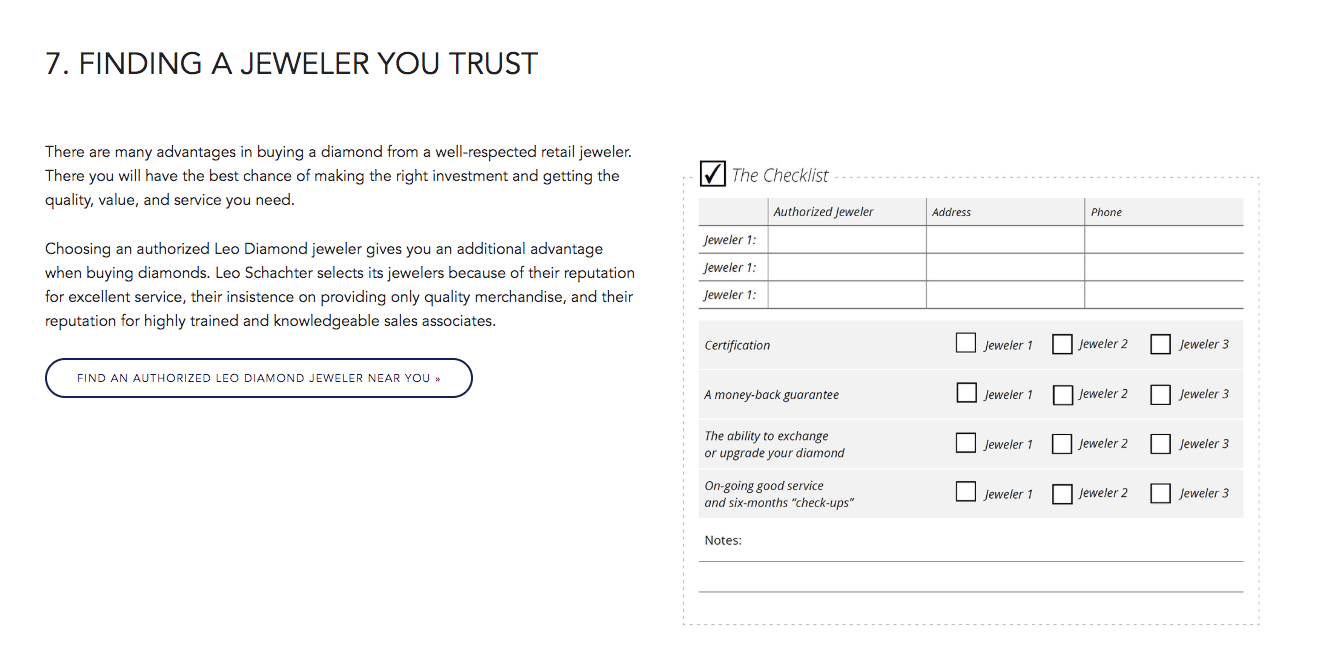Click the Address cell in second jeweler row
1331x662 pixels.
pos(1005,267)
